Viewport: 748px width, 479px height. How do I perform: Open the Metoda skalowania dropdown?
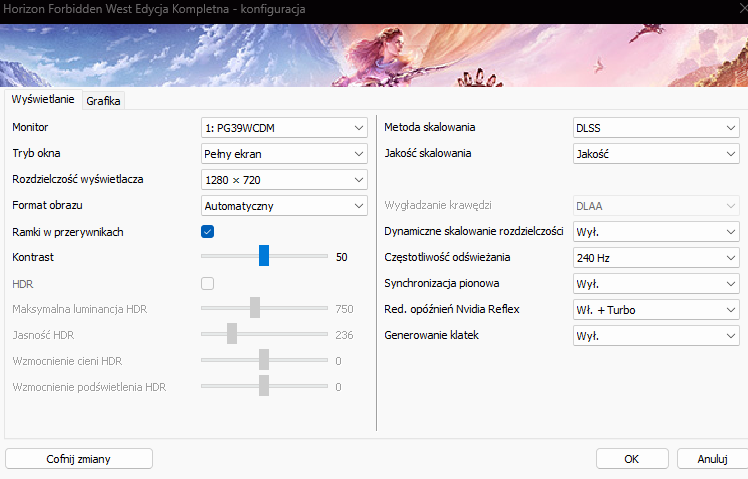click(x=656, y=128)
